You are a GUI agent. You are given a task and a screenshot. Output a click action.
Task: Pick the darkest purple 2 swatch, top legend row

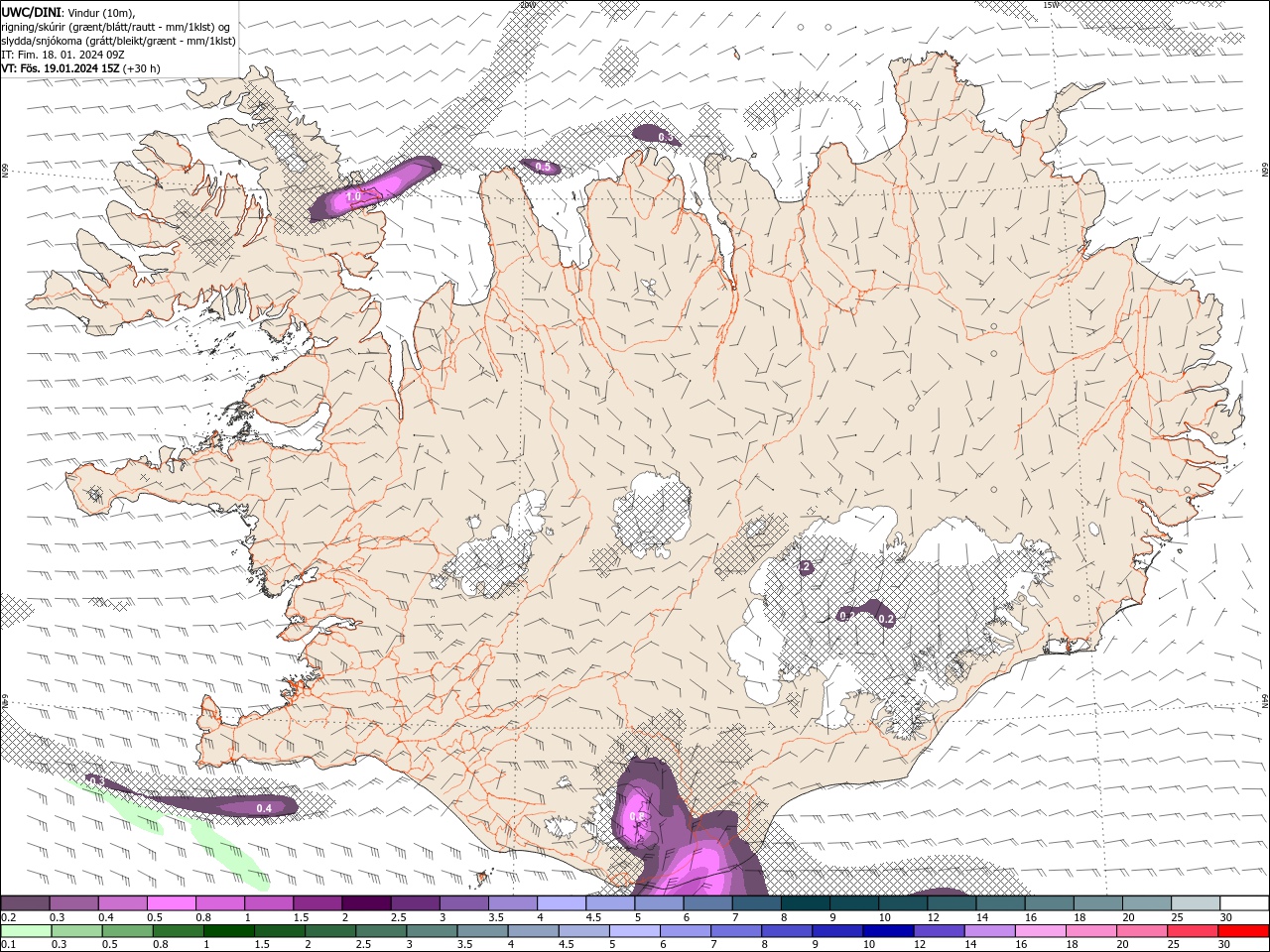point(366,903)
